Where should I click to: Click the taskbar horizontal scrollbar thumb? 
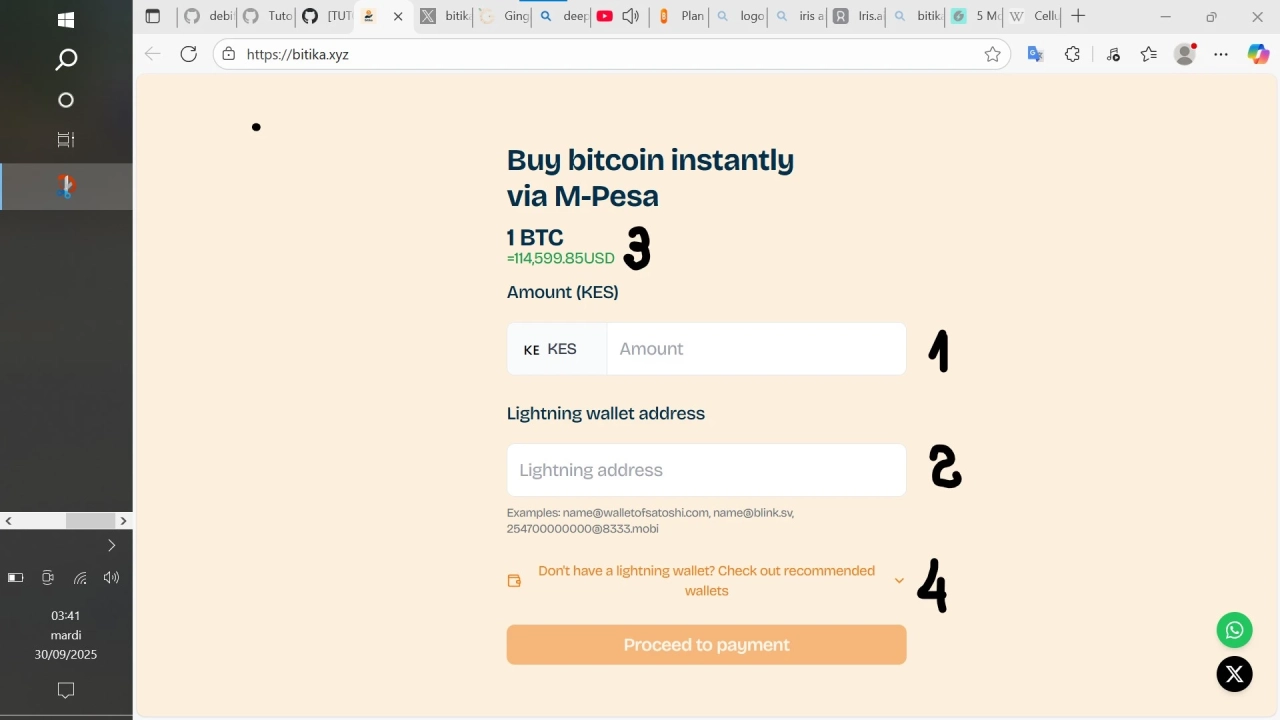(x=90, y=521)
